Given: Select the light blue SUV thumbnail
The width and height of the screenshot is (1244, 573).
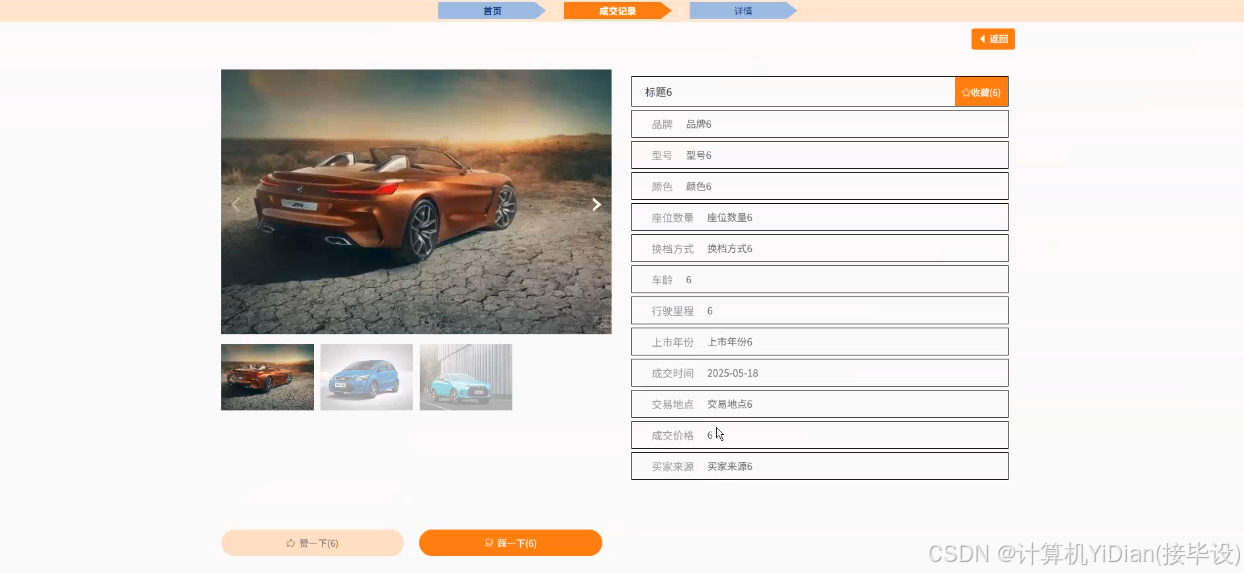Looking at the screenshot, I should (x=466, y=377).
